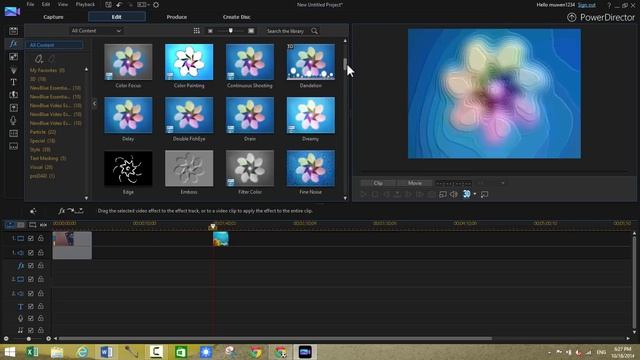Open the View menu
The height and width of the screenshot is (360, 640).
(x=62, y=4)
